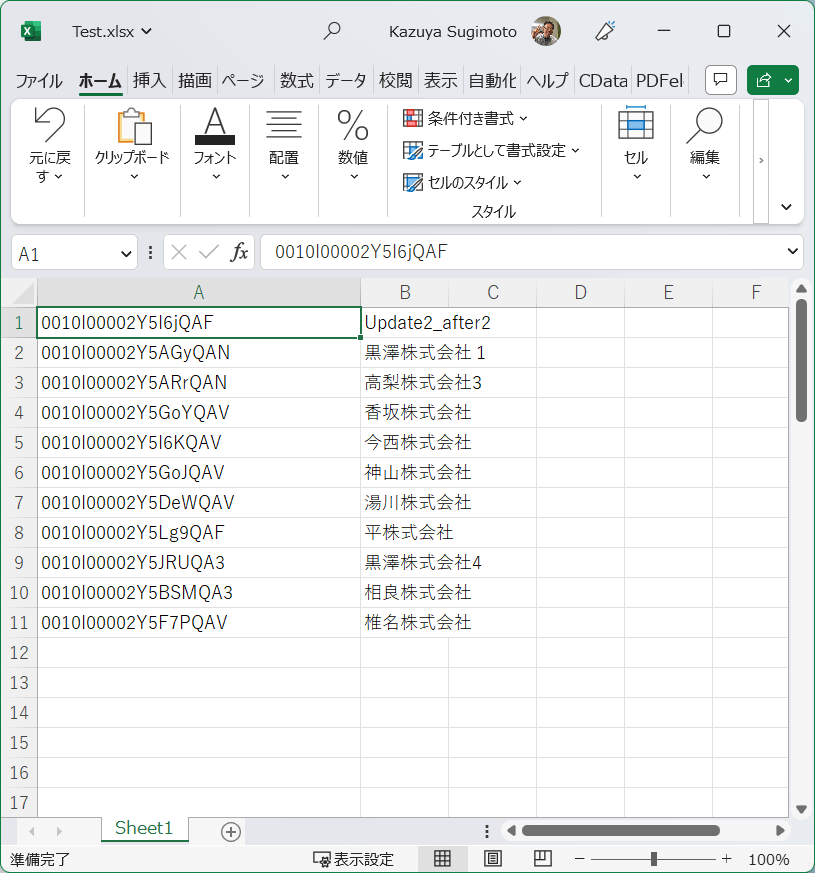The height and width of the screenshot is (873, 815).
Task: Switch to the CData tab
Action: point(603,81)
